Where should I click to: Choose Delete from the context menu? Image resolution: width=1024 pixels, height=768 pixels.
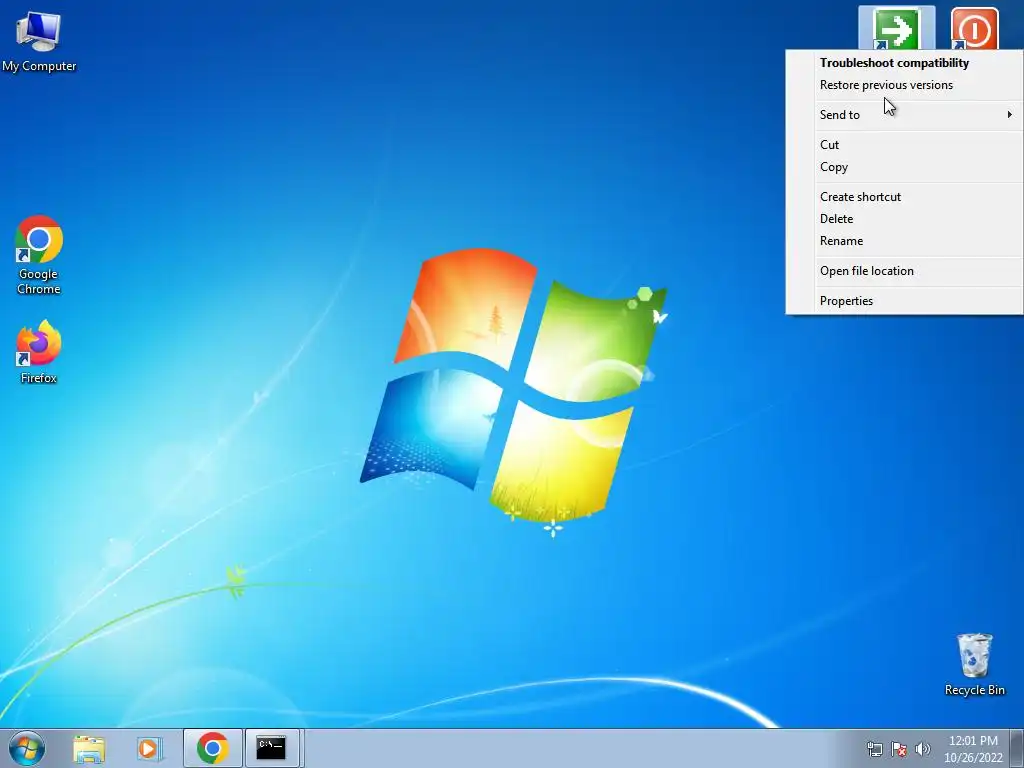tap(904, 219)
